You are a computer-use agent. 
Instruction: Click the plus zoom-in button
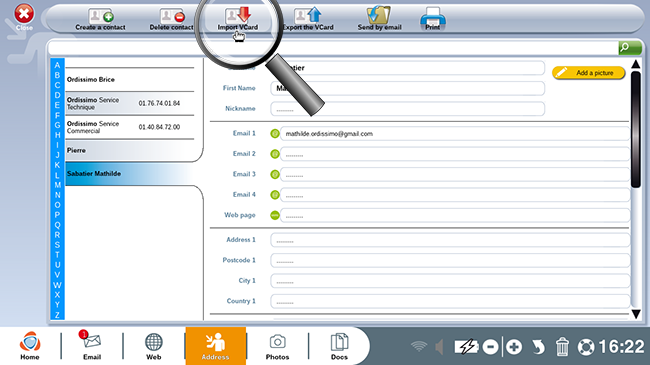pos(514,347)
